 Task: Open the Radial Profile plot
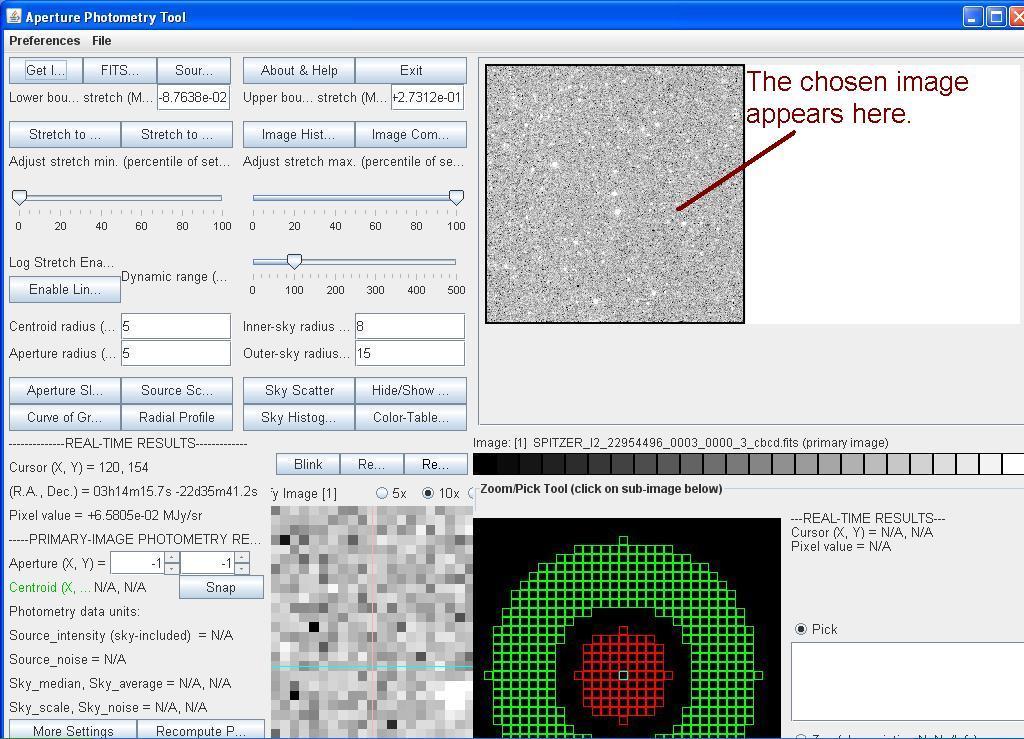pos(176,417)
